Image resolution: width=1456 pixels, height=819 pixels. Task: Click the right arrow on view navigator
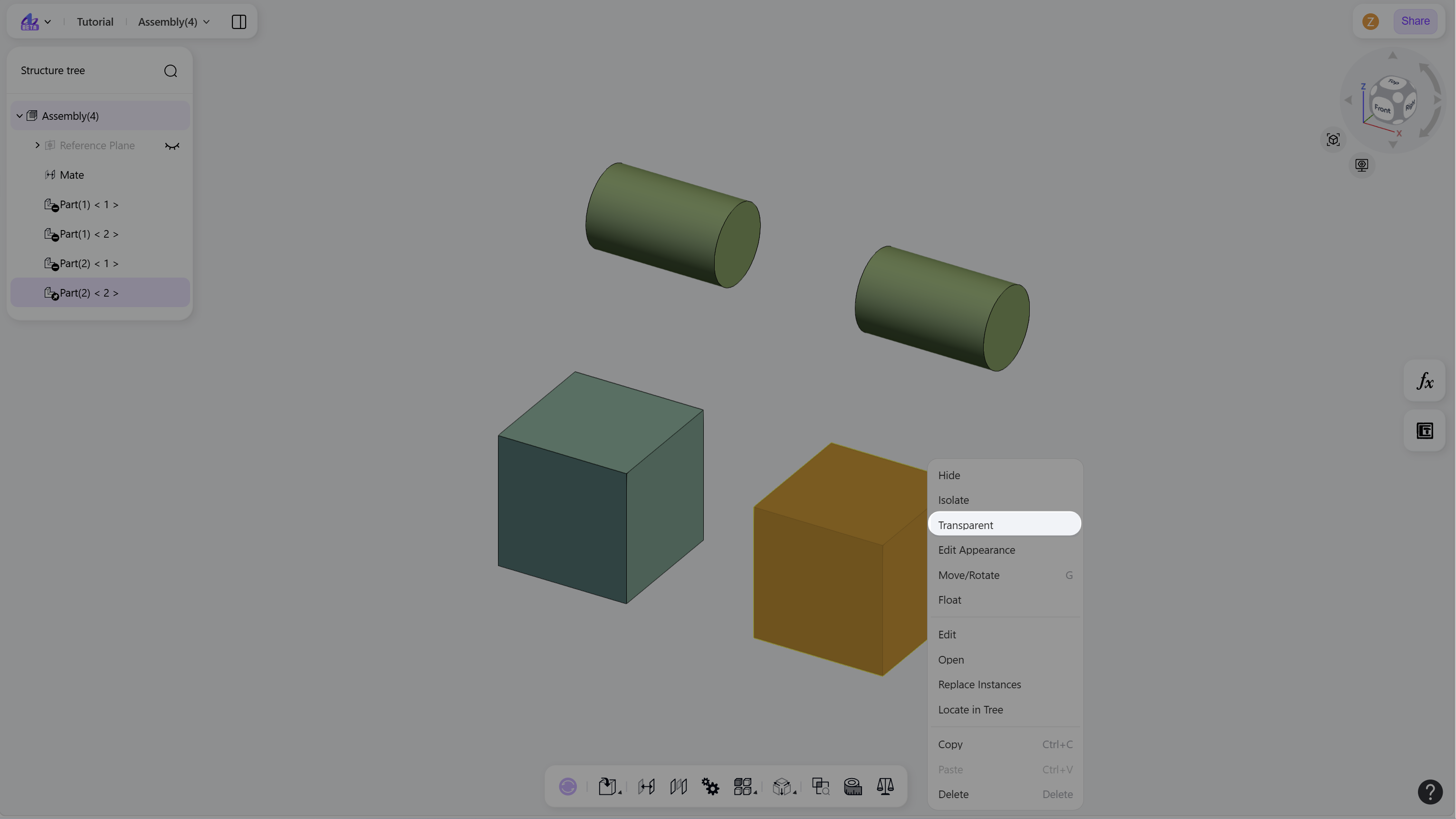(1437, 100)
